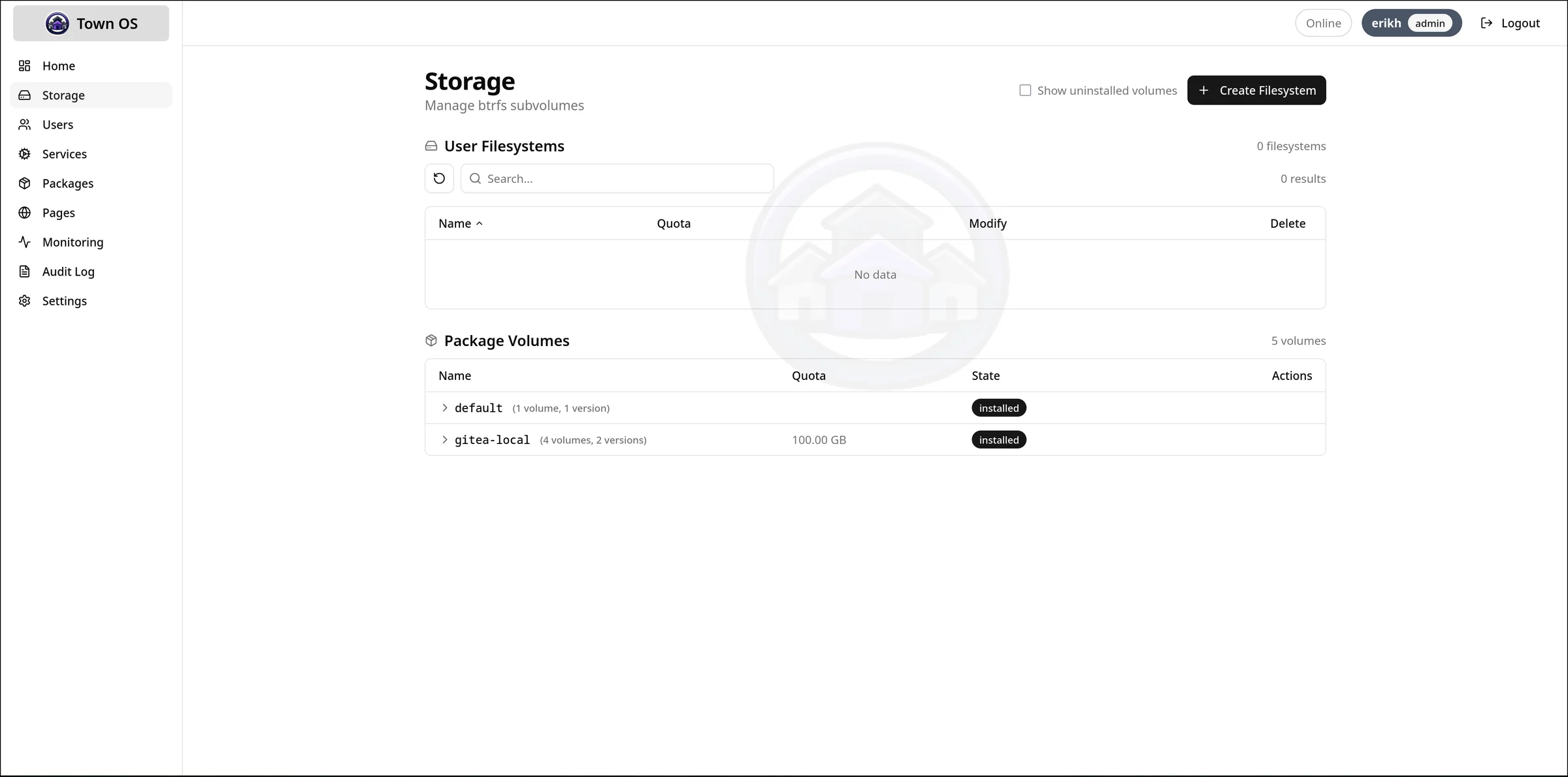Click the Services cog icon
The height and width of the screenshot is (777, 1568).
point(25,154)
